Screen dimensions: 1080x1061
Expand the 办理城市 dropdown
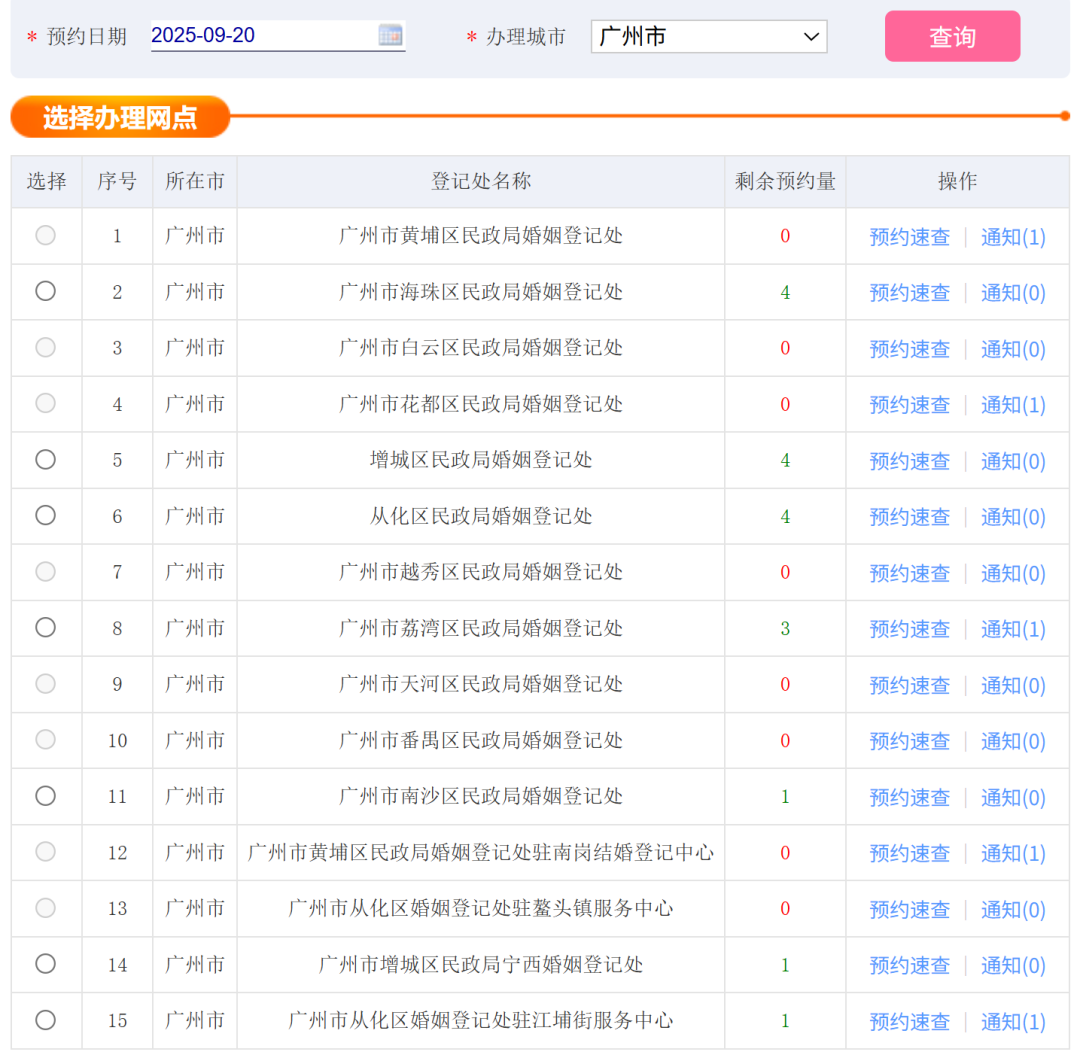click(708, 37)
